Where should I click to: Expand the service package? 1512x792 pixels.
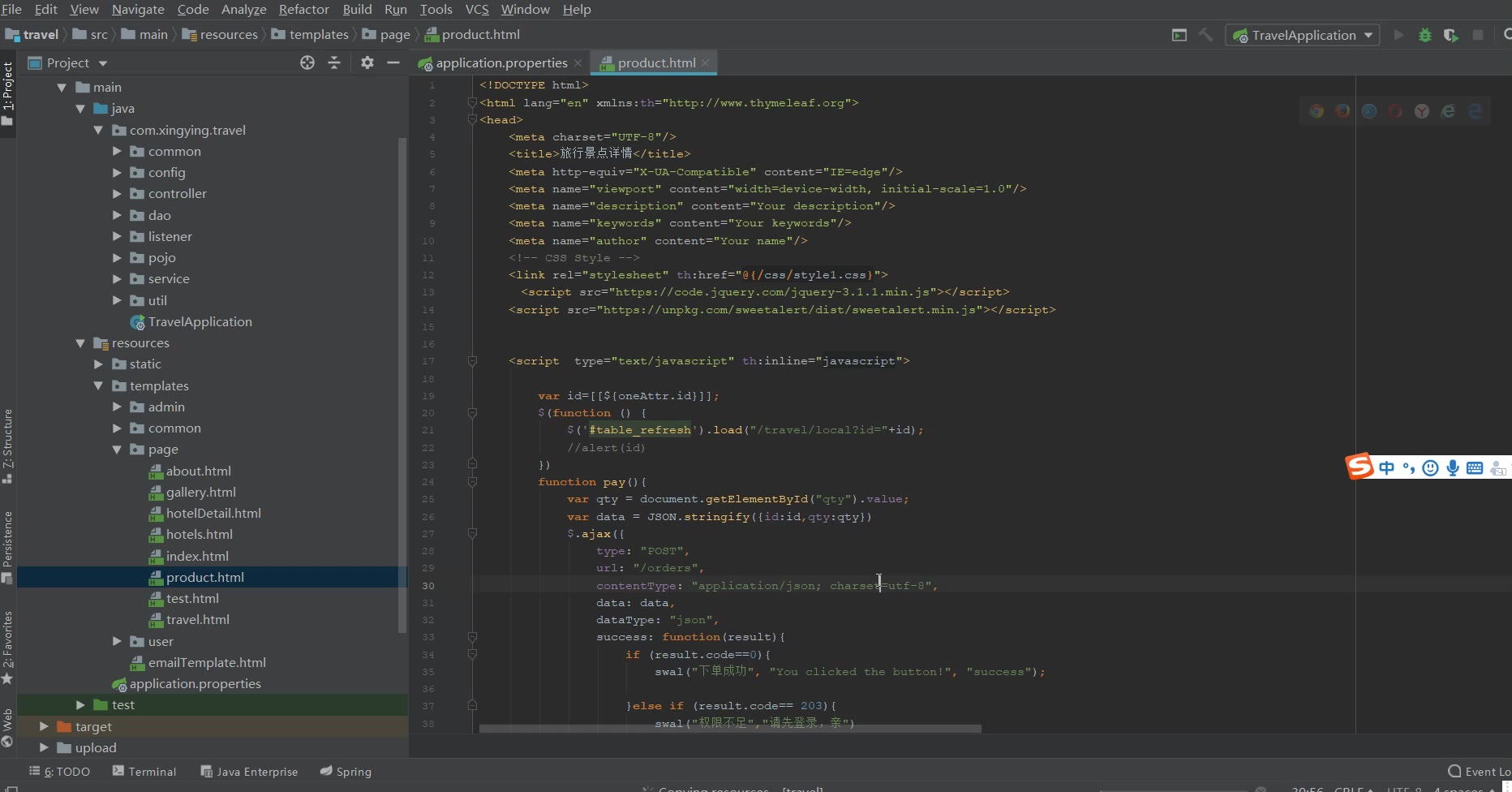(x=117, y=278)
